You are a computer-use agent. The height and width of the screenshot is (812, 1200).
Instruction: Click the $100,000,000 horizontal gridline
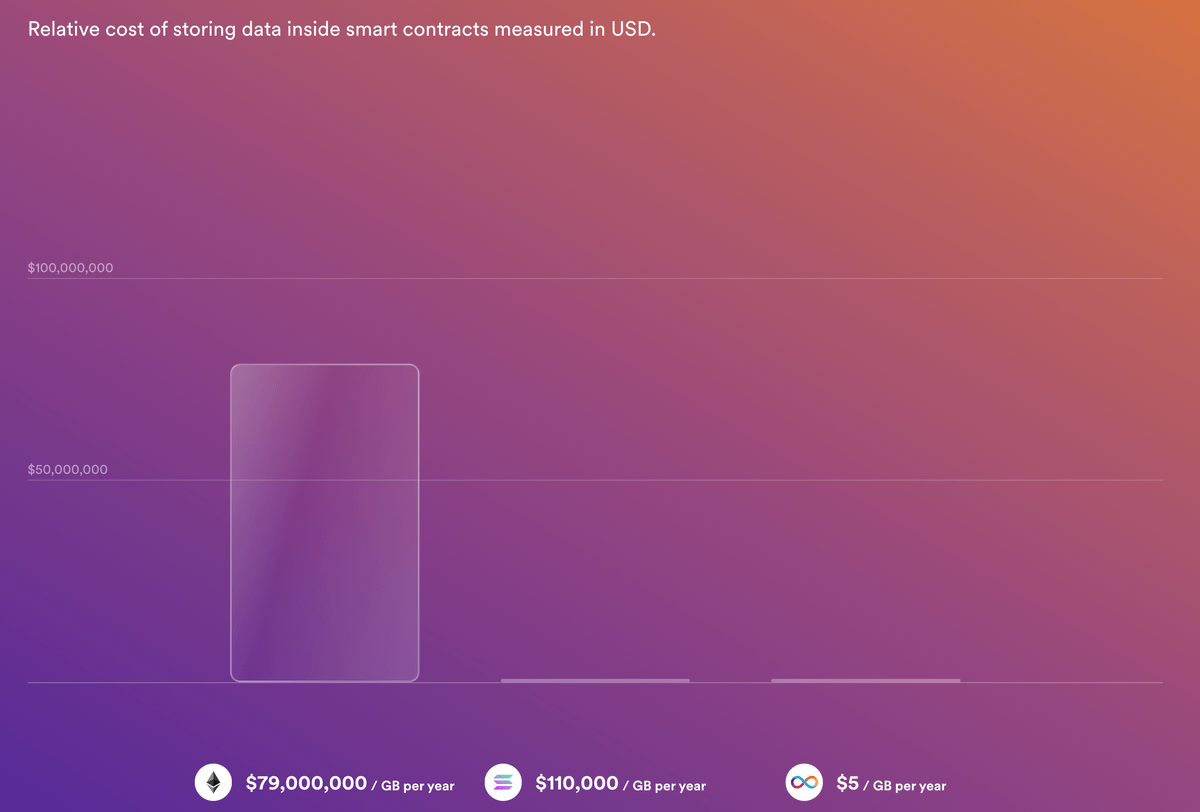pyautogui.click(x=700, y=278)
